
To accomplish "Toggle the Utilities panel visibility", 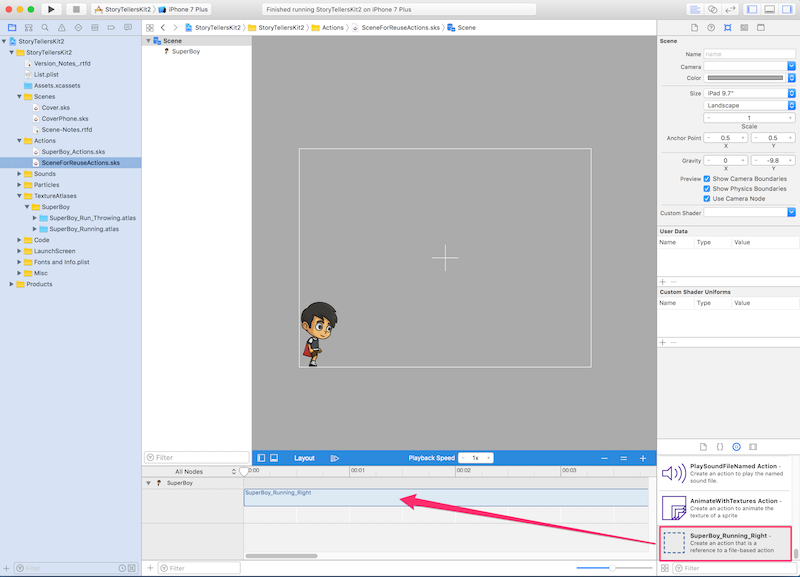I will [x=787, y=9].
